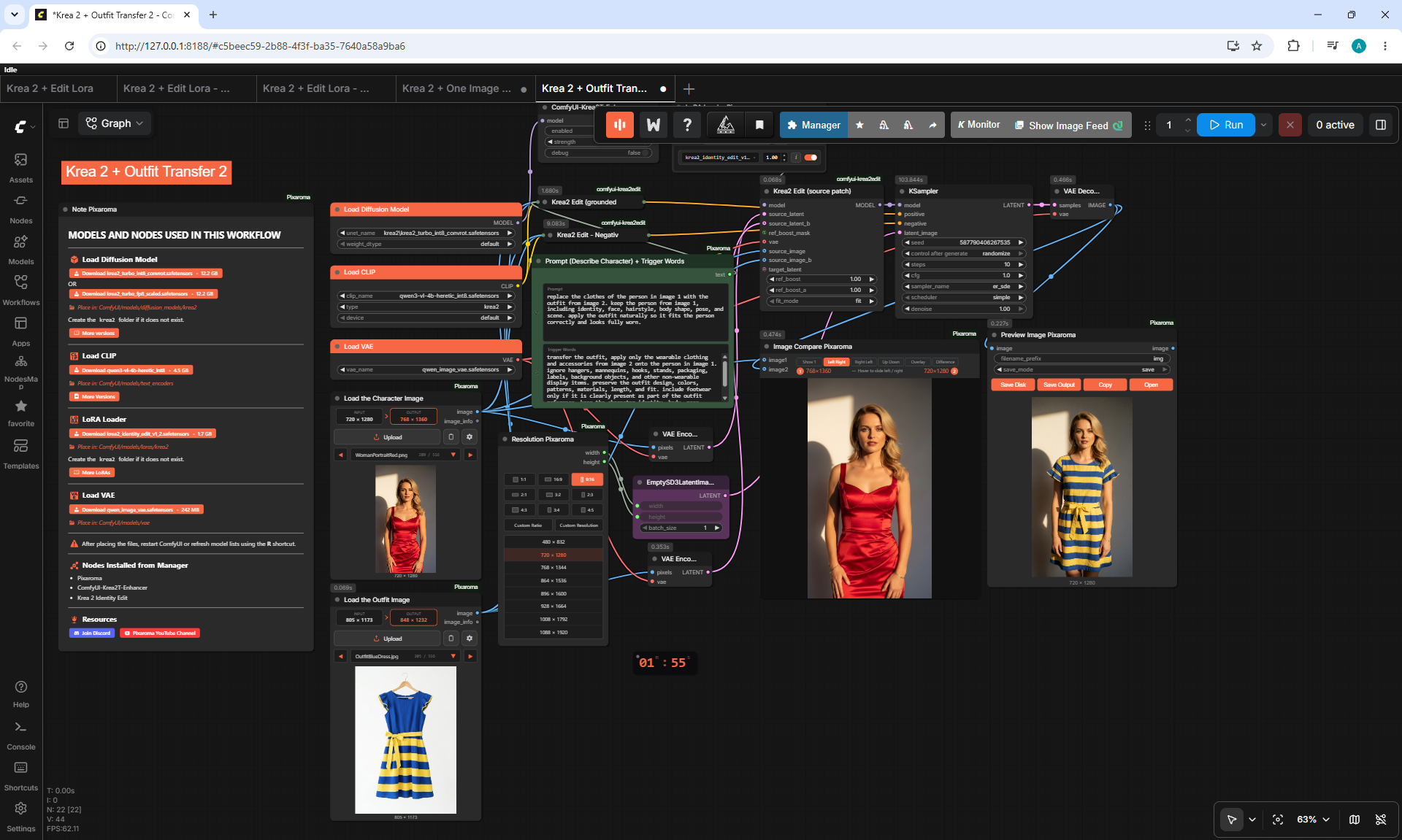Open the Nodes library panel
Viewport: 1402px width, 840px height.
point(20,208)
